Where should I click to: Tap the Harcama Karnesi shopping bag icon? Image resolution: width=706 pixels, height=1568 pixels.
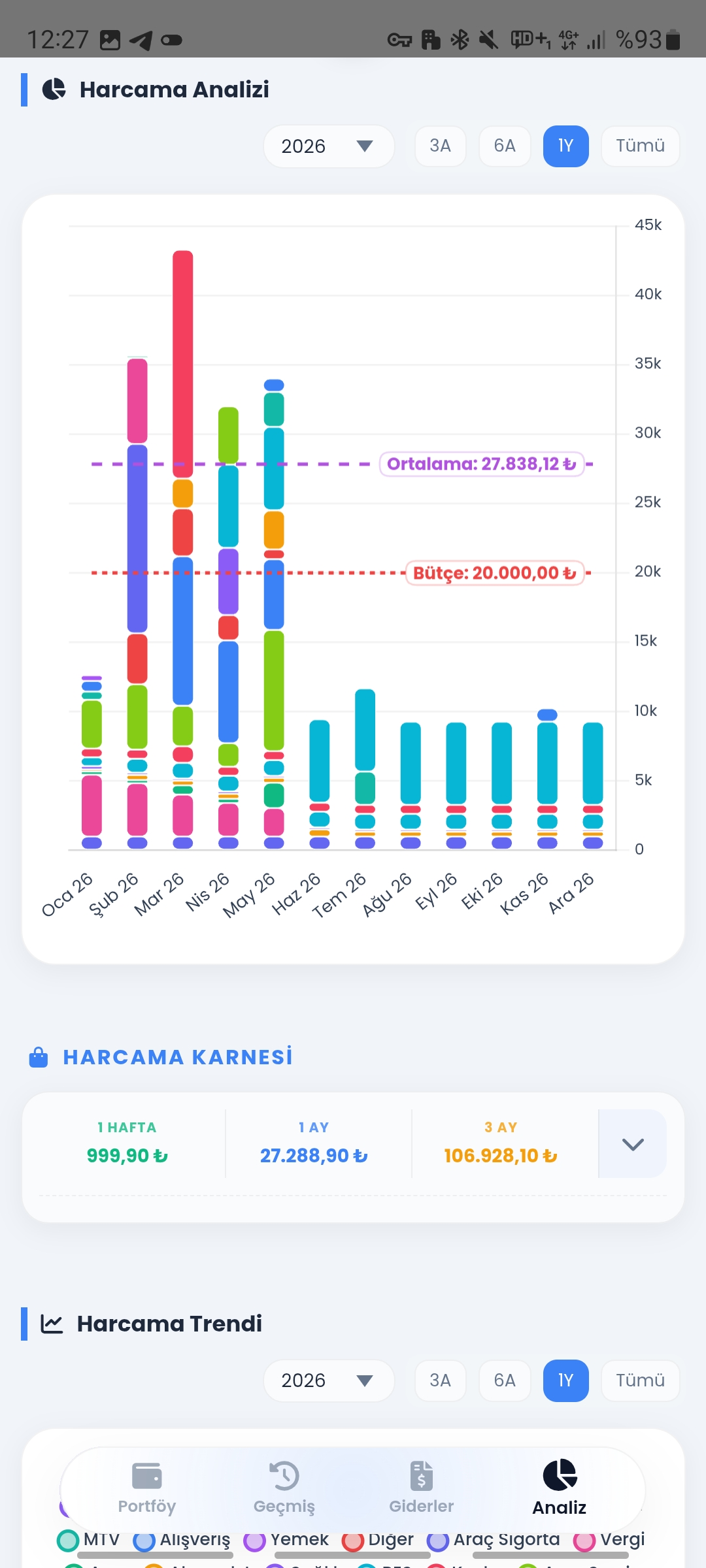39,1057
